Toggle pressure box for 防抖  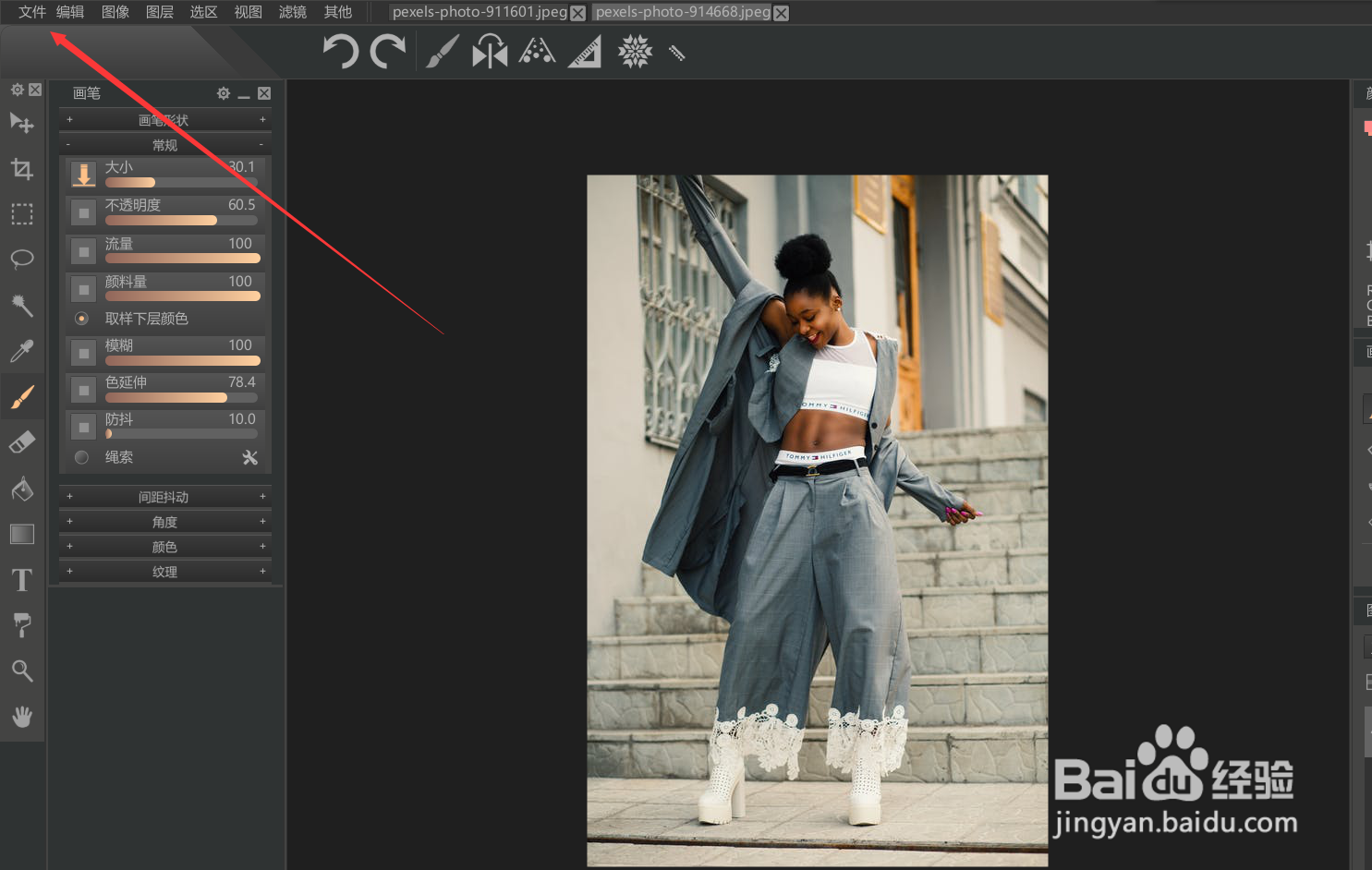[x=83, y=427]
